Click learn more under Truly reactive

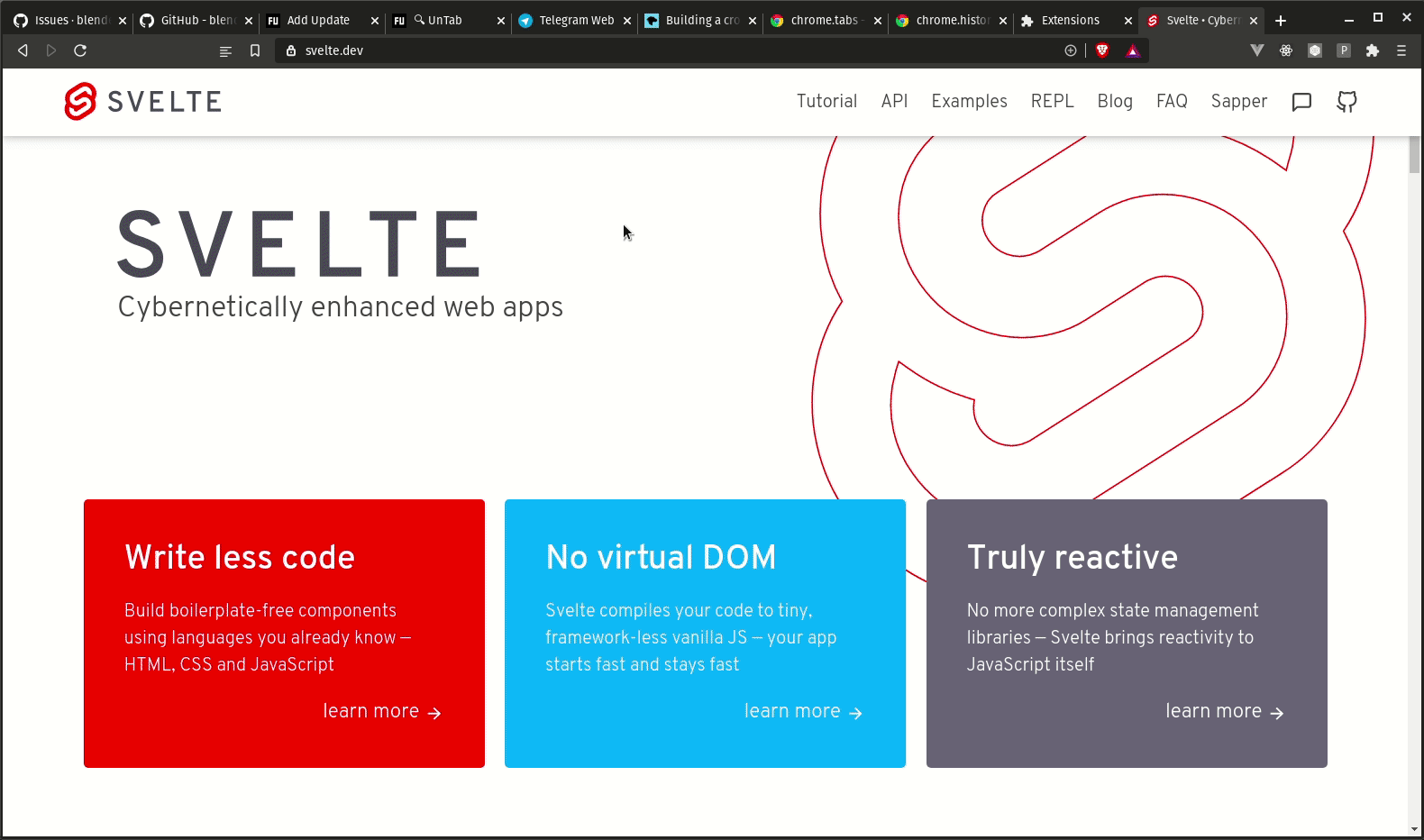point(1225,711)
